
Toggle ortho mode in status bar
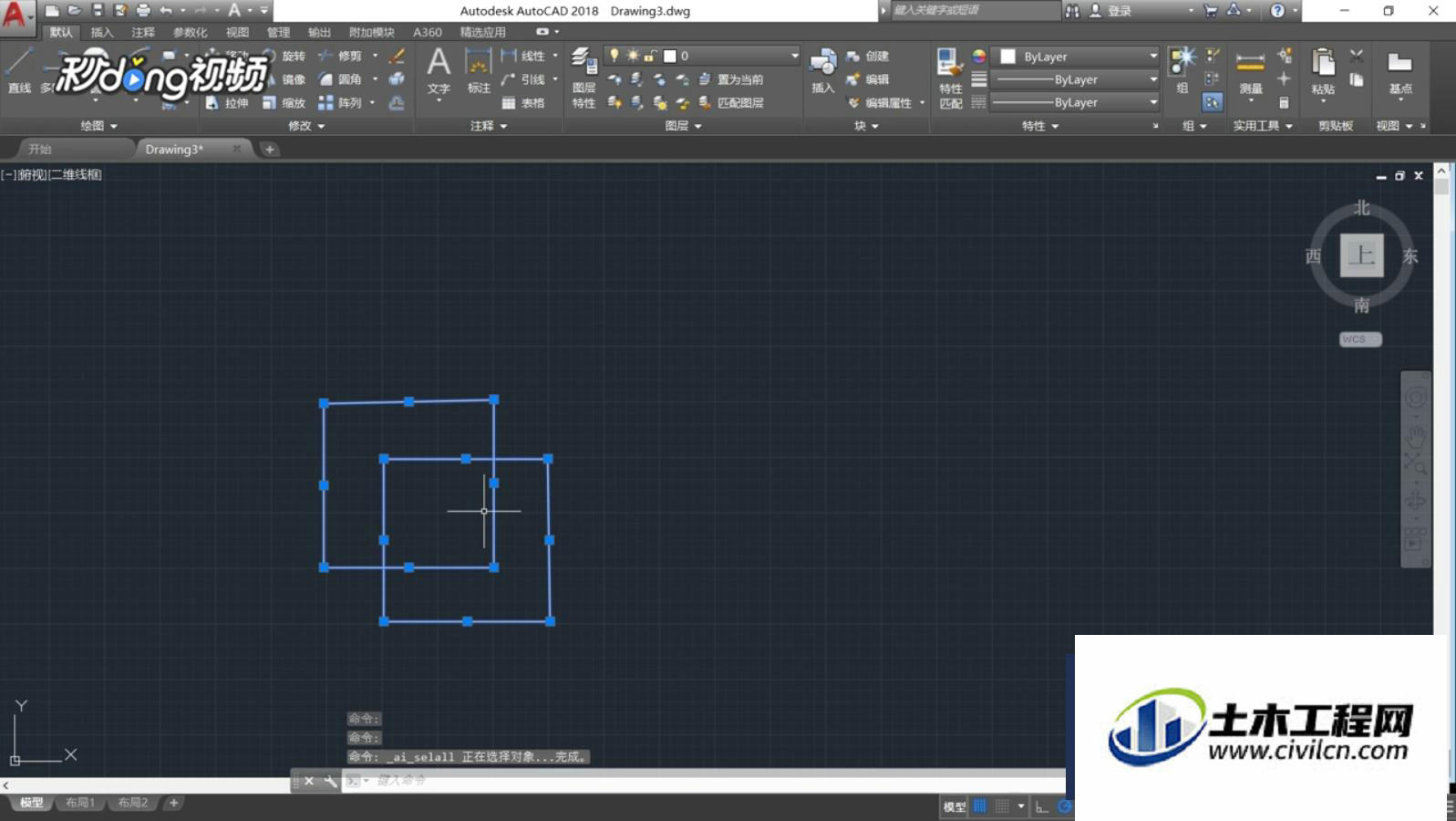(x=1041, y=806)
